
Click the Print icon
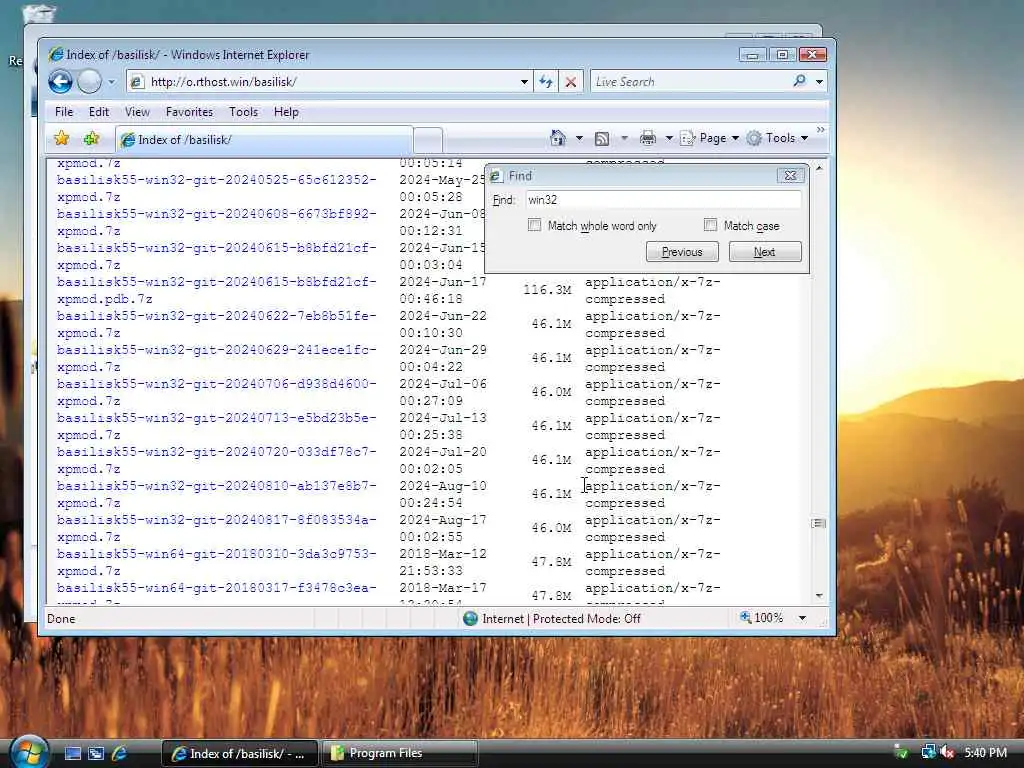pyautogui.click(x=647, y=138)
